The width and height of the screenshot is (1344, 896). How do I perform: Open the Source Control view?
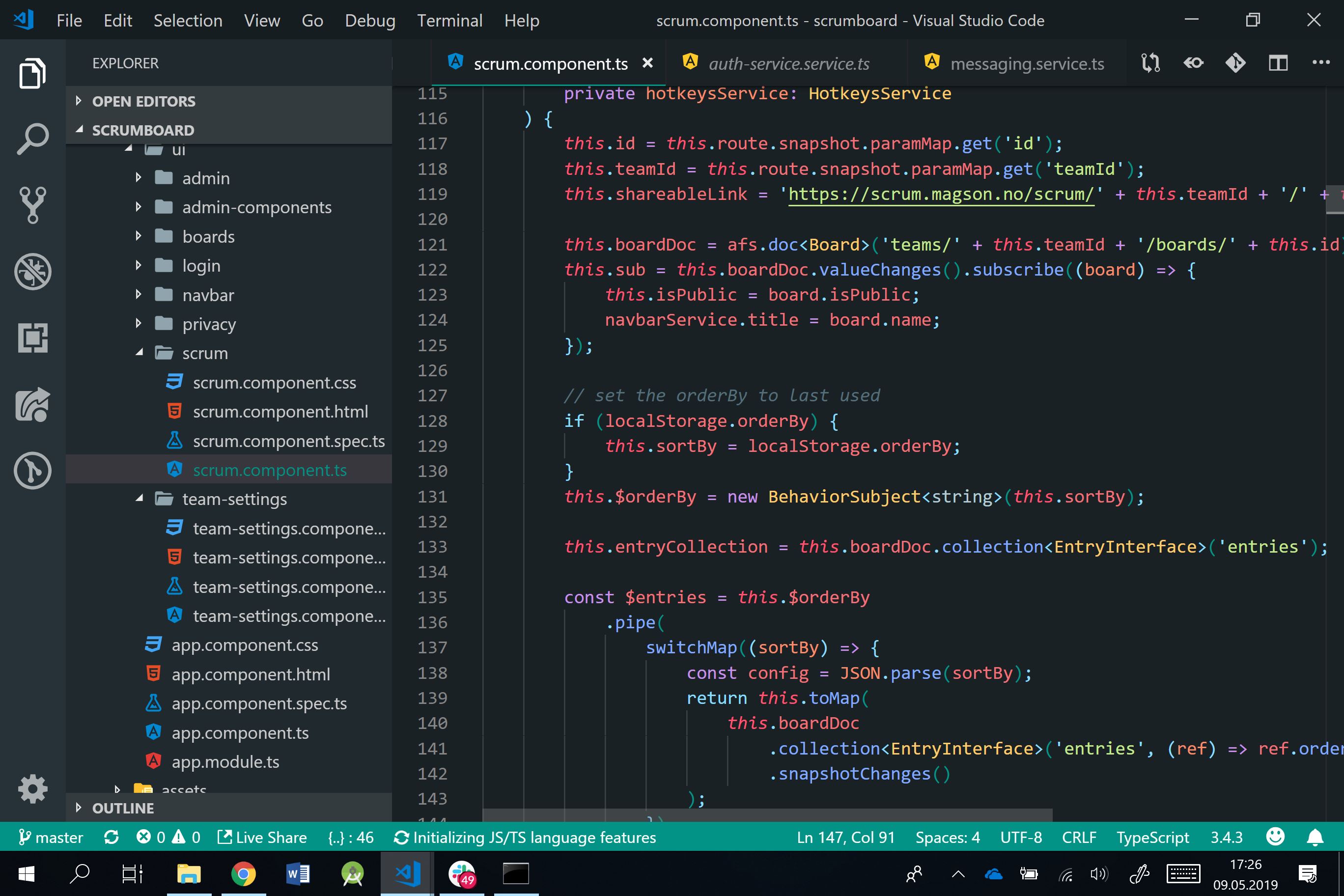click(32, 204)
